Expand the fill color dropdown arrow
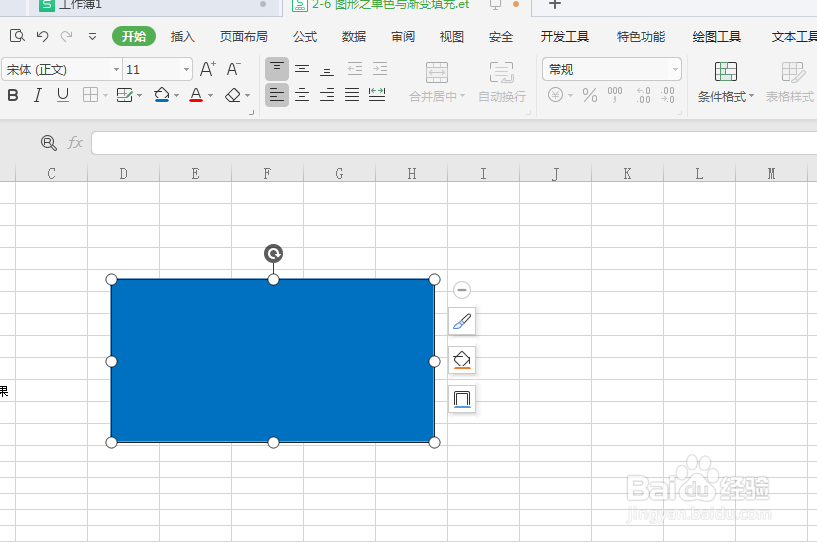The width and height of the screenshot is (817, 542). 177,95
